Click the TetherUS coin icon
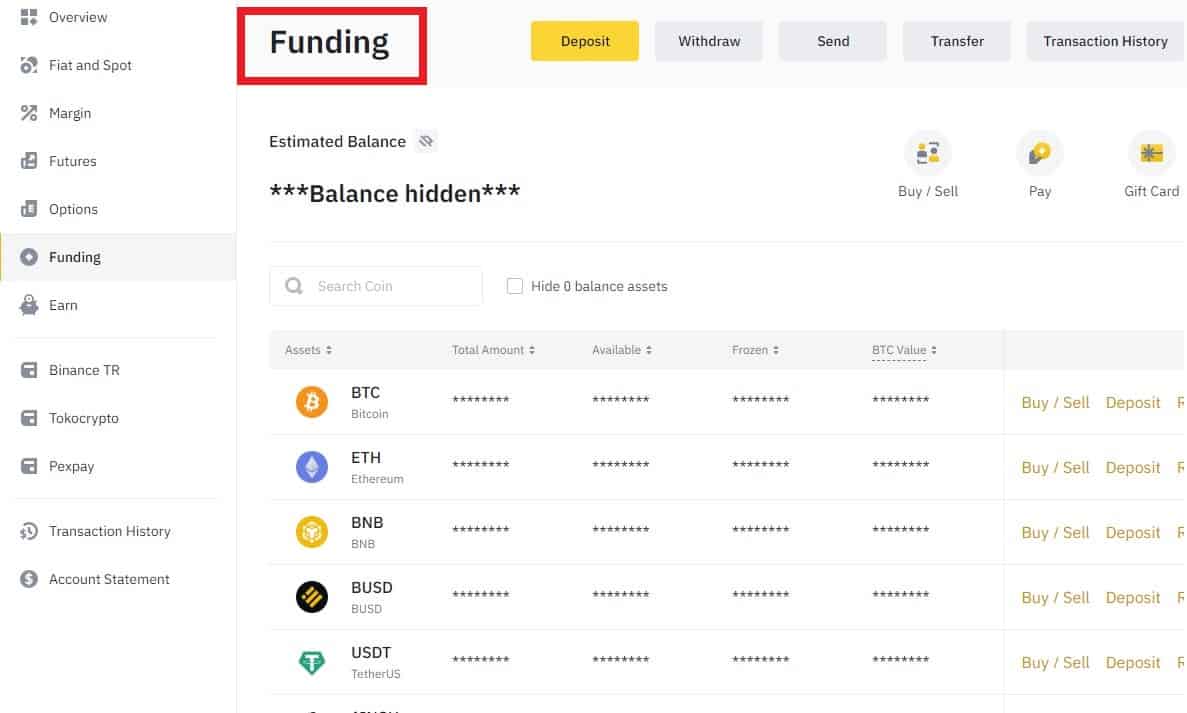This screenshot has height=713, width=1187. tap(312, 662)
